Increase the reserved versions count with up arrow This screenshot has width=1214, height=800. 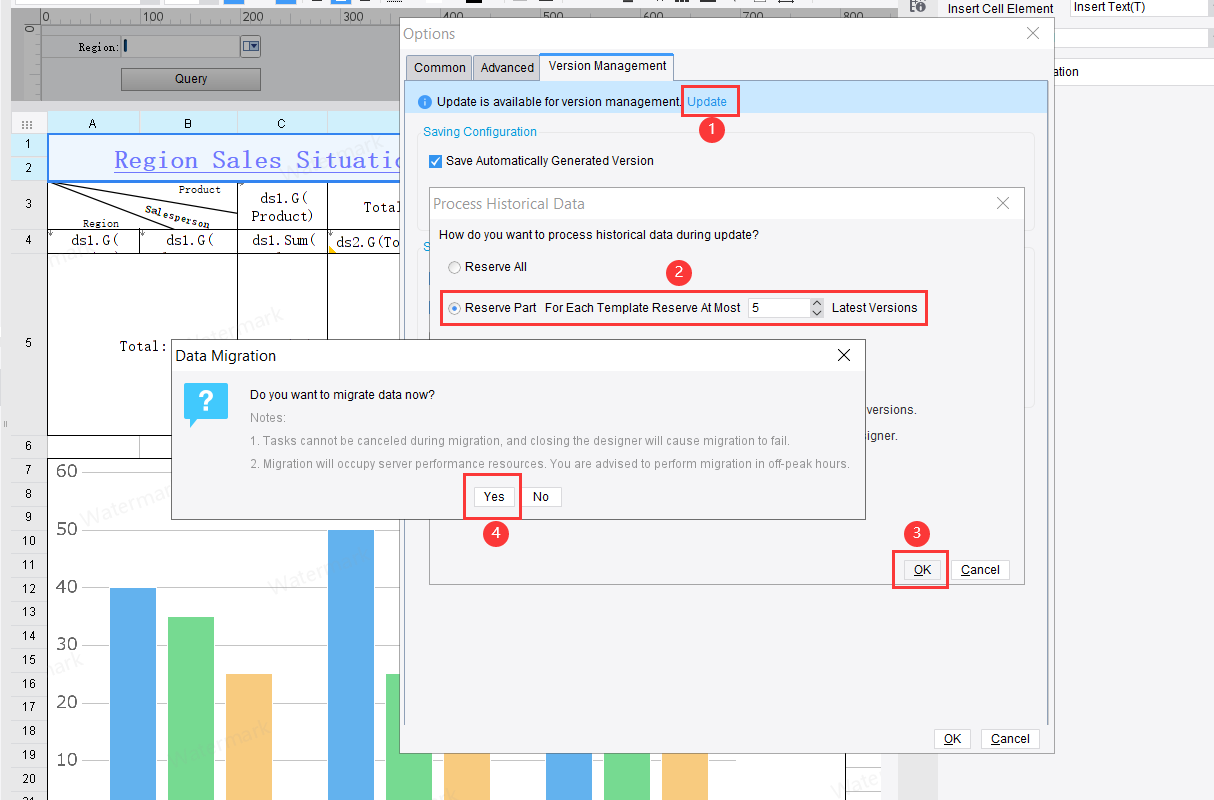pyautogui.click(x=817, y=303)
